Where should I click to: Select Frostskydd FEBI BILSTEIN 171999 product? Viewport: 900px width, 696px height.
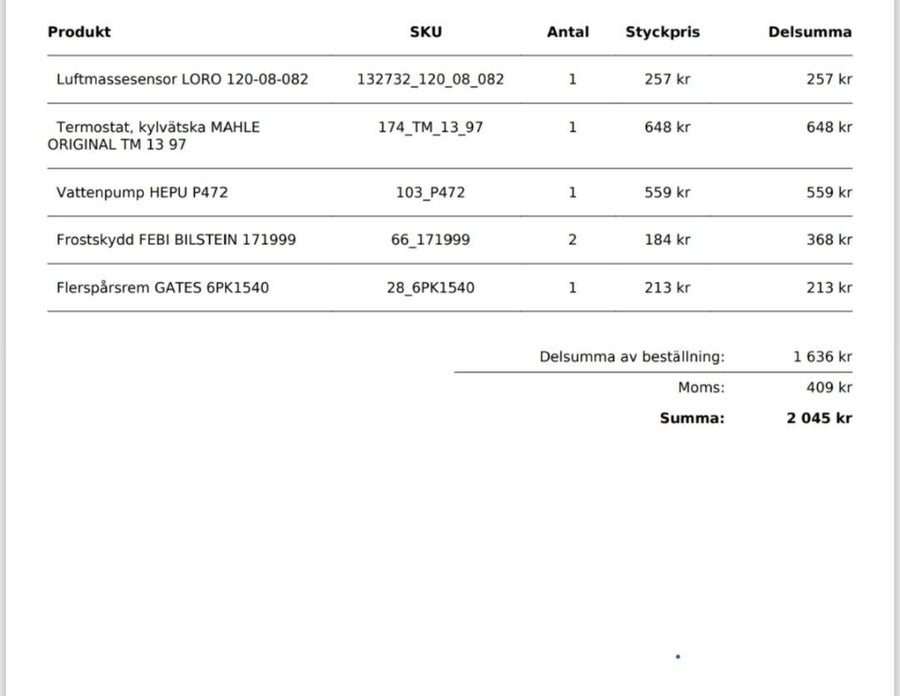(x=176, y=240)
